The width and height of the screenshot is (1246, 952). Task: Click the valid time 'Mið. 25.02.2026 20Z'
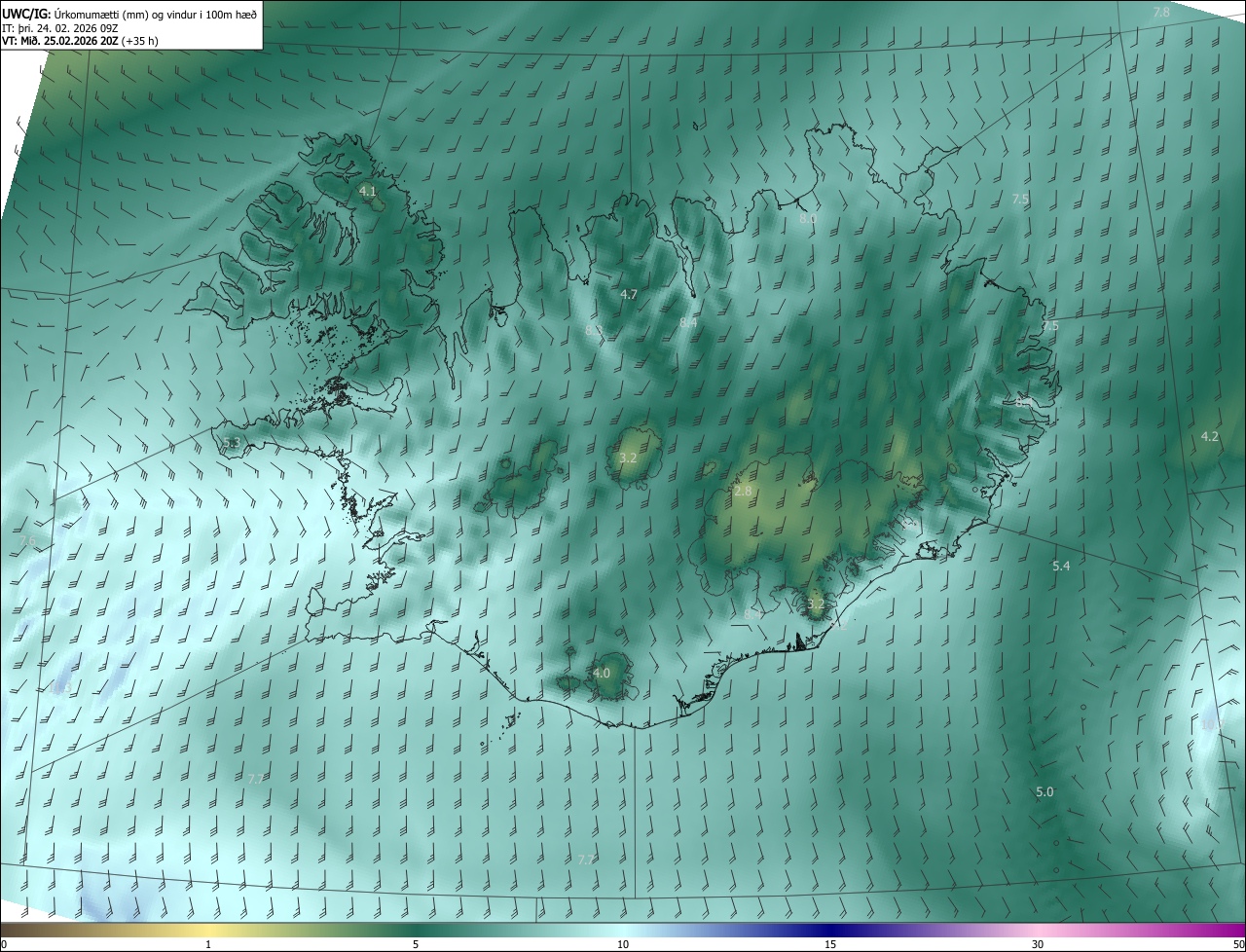69,41
